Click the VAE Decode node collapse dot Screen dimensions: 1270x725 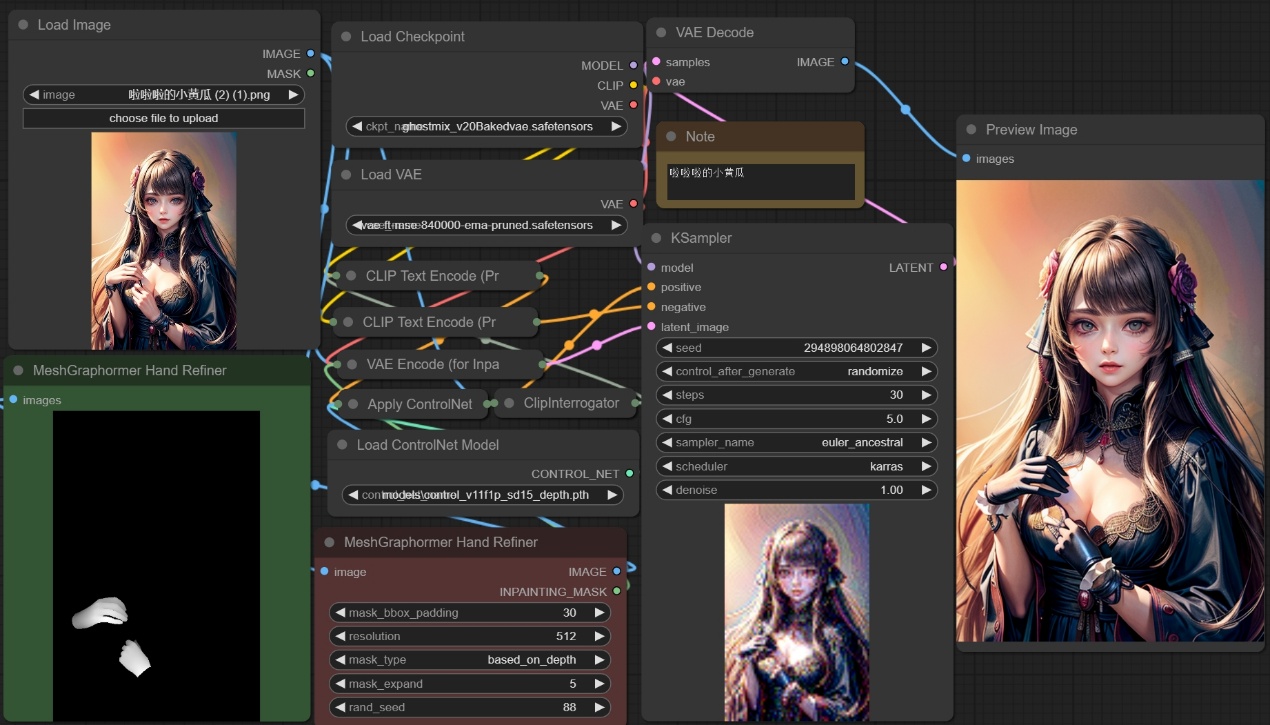661,33
